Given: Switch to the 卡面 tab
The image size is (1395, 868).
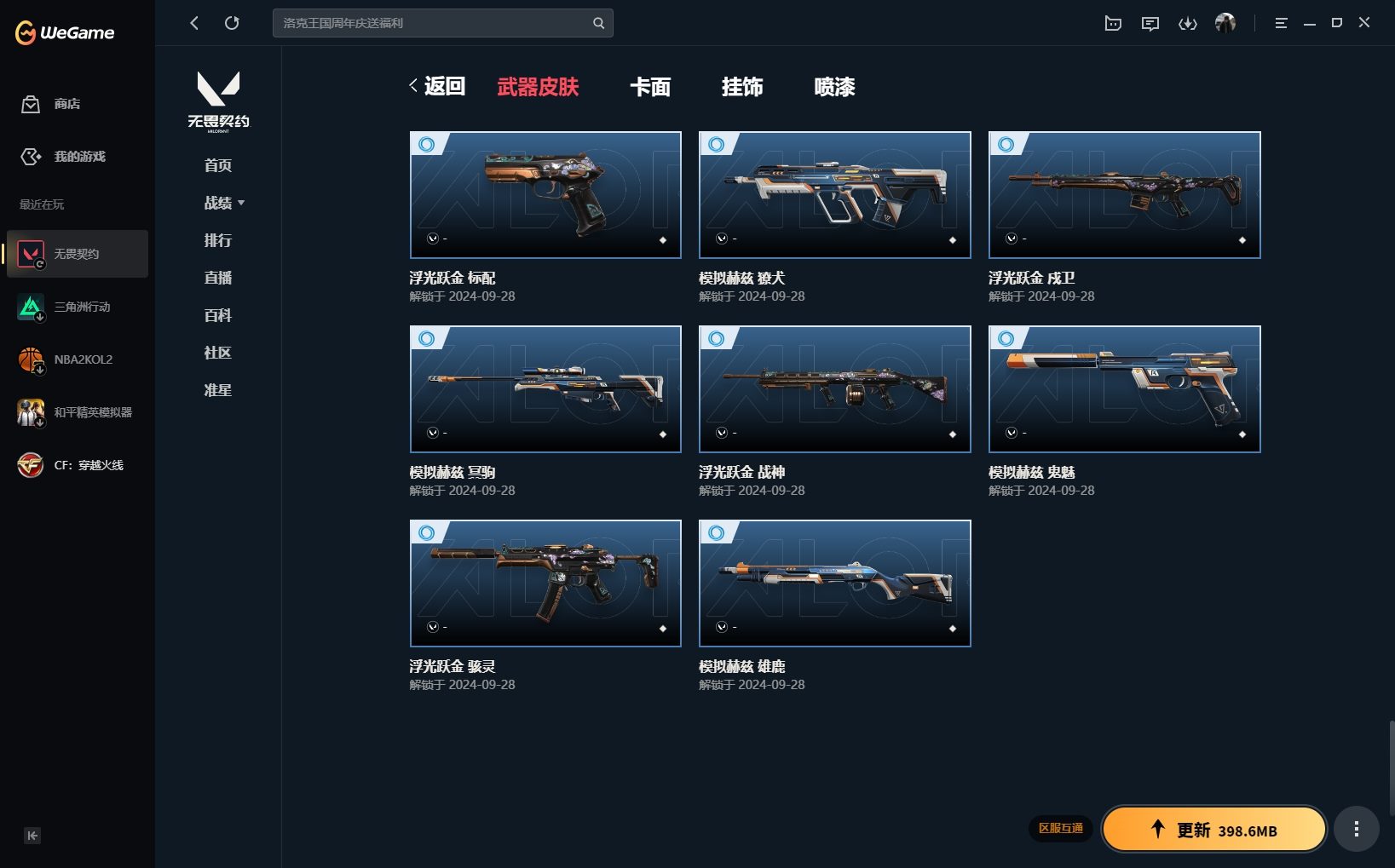Looking at the screenshot, I should 650,87.
